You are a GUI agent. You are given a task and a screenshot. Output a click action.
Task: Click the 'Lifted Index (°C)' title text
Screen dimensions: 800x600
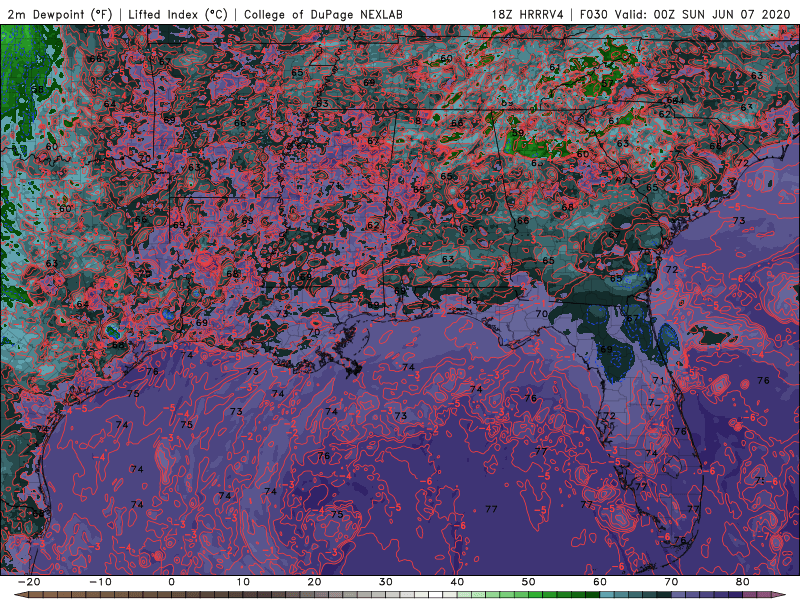178,14
